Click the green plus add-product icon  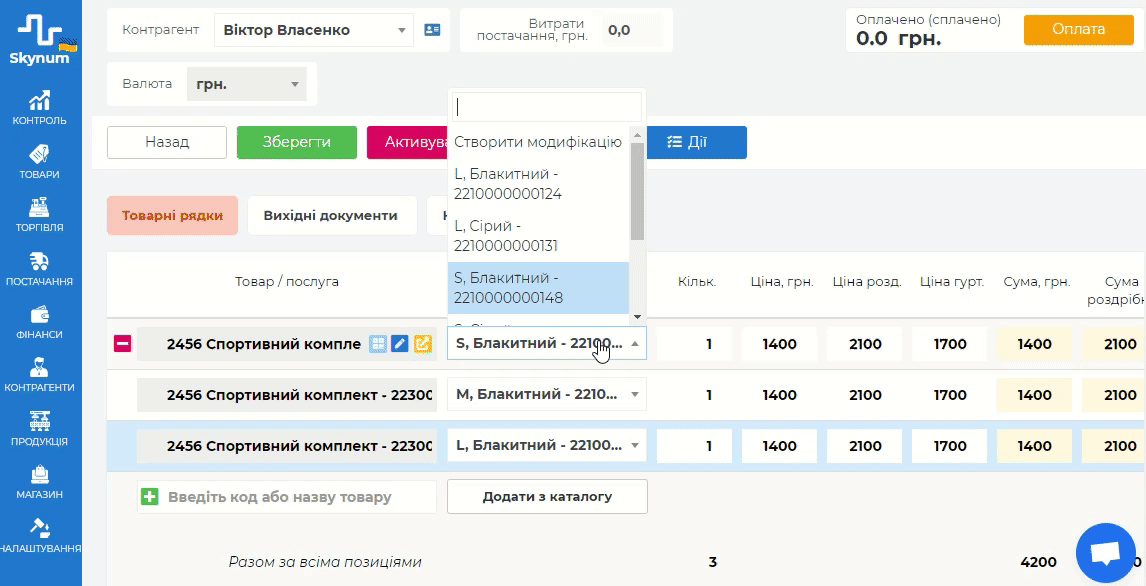coord(150,496)
